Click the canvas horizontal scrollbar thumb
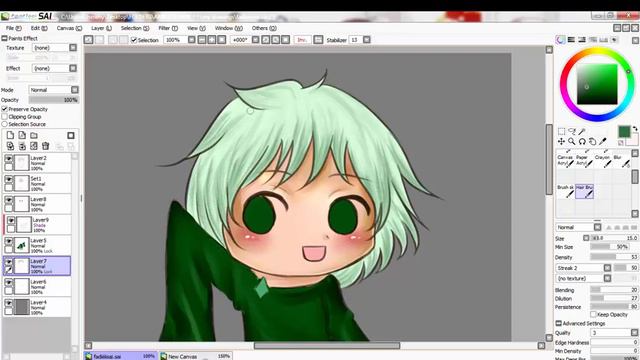The width and height of the screenshot is (640, 360). tap(327, 345)
